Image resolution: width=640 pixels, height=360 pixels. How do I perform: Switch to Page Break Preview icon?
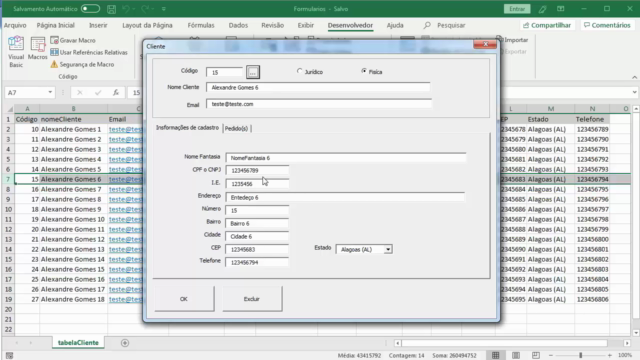[536, 356]
